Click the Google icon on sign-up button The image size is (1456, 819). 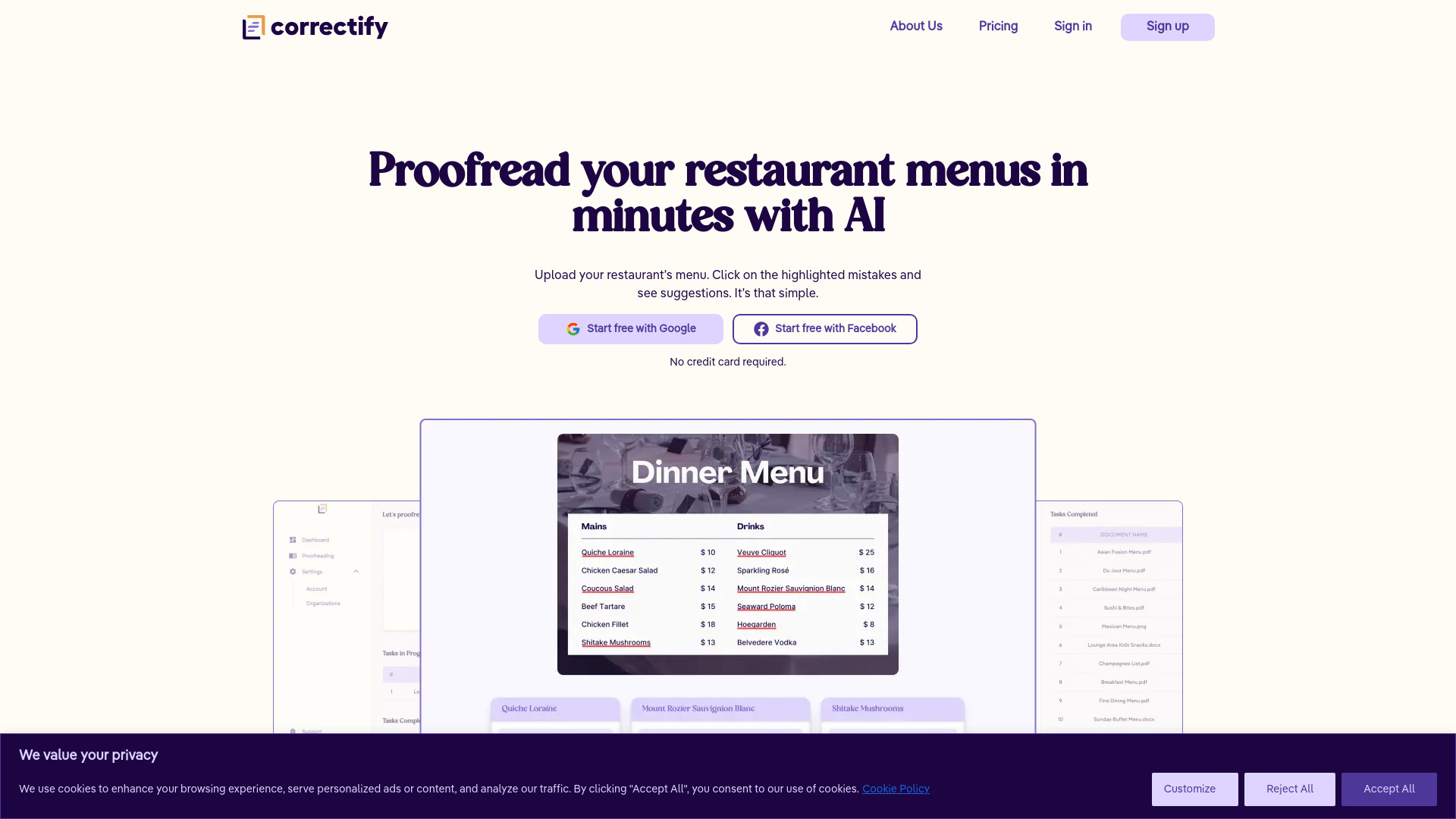tap(573, 329)
